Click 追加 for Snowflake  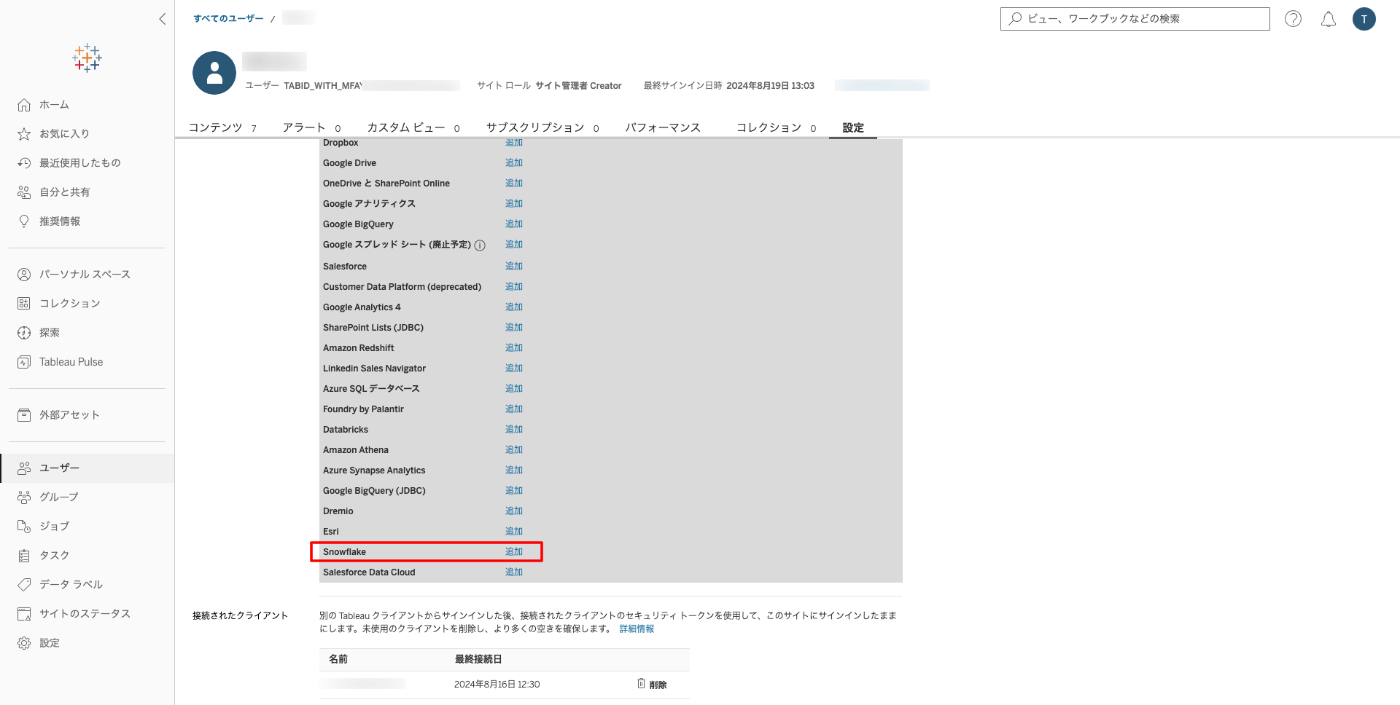coord(514,552)
